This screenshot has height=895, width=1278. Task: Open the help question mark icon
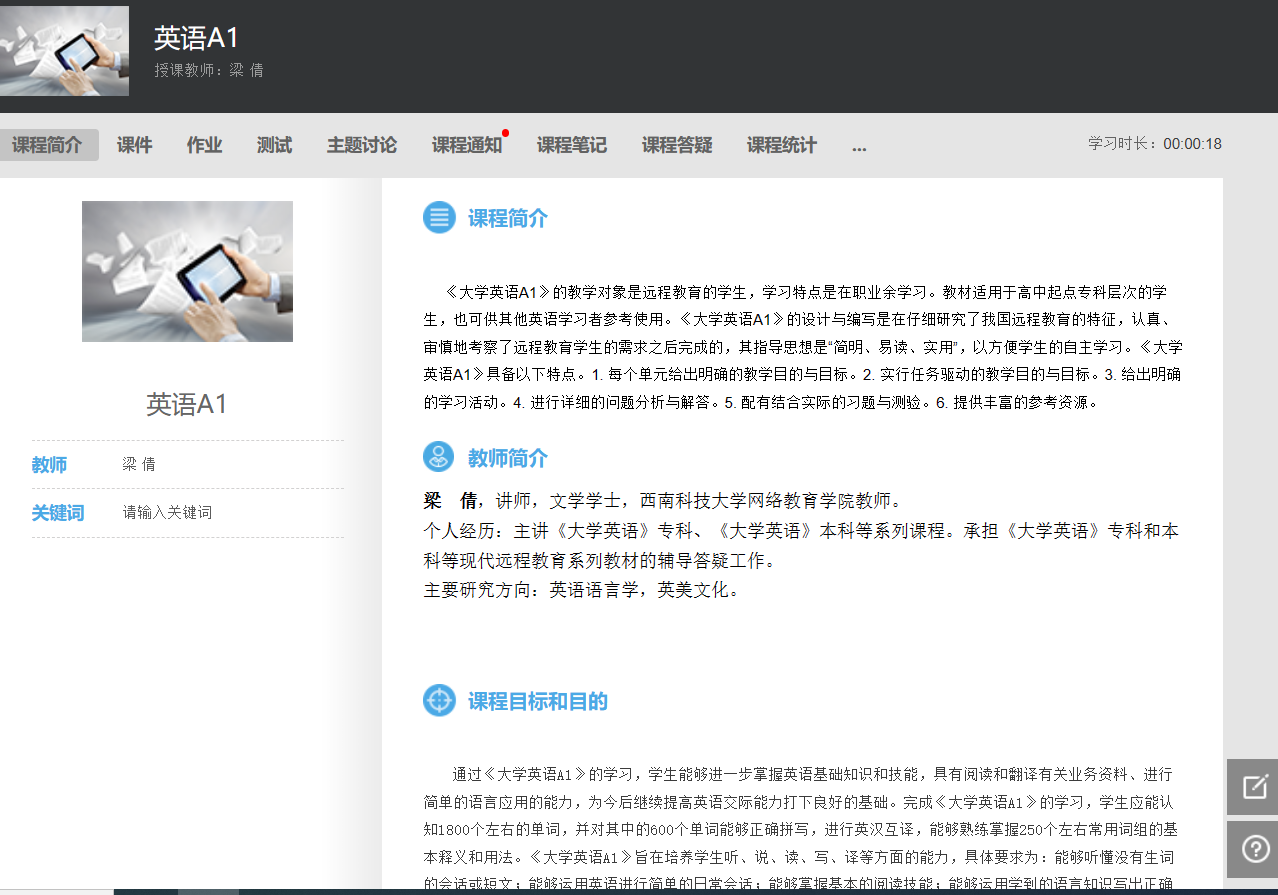click(1254, 849)
